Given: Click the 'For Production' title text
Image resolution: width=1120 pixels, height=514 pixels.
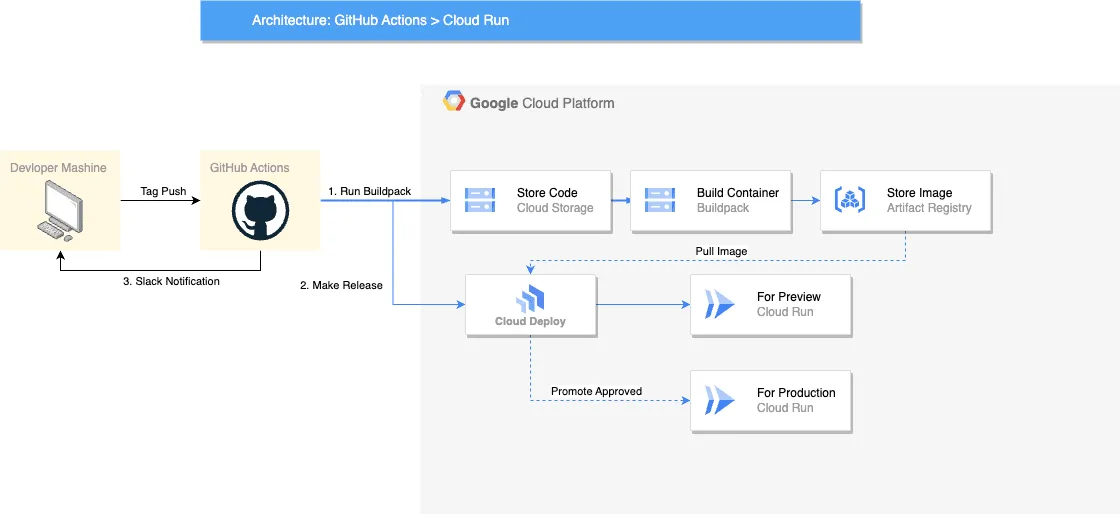Looking at the screenshot, I should [796, 393].
